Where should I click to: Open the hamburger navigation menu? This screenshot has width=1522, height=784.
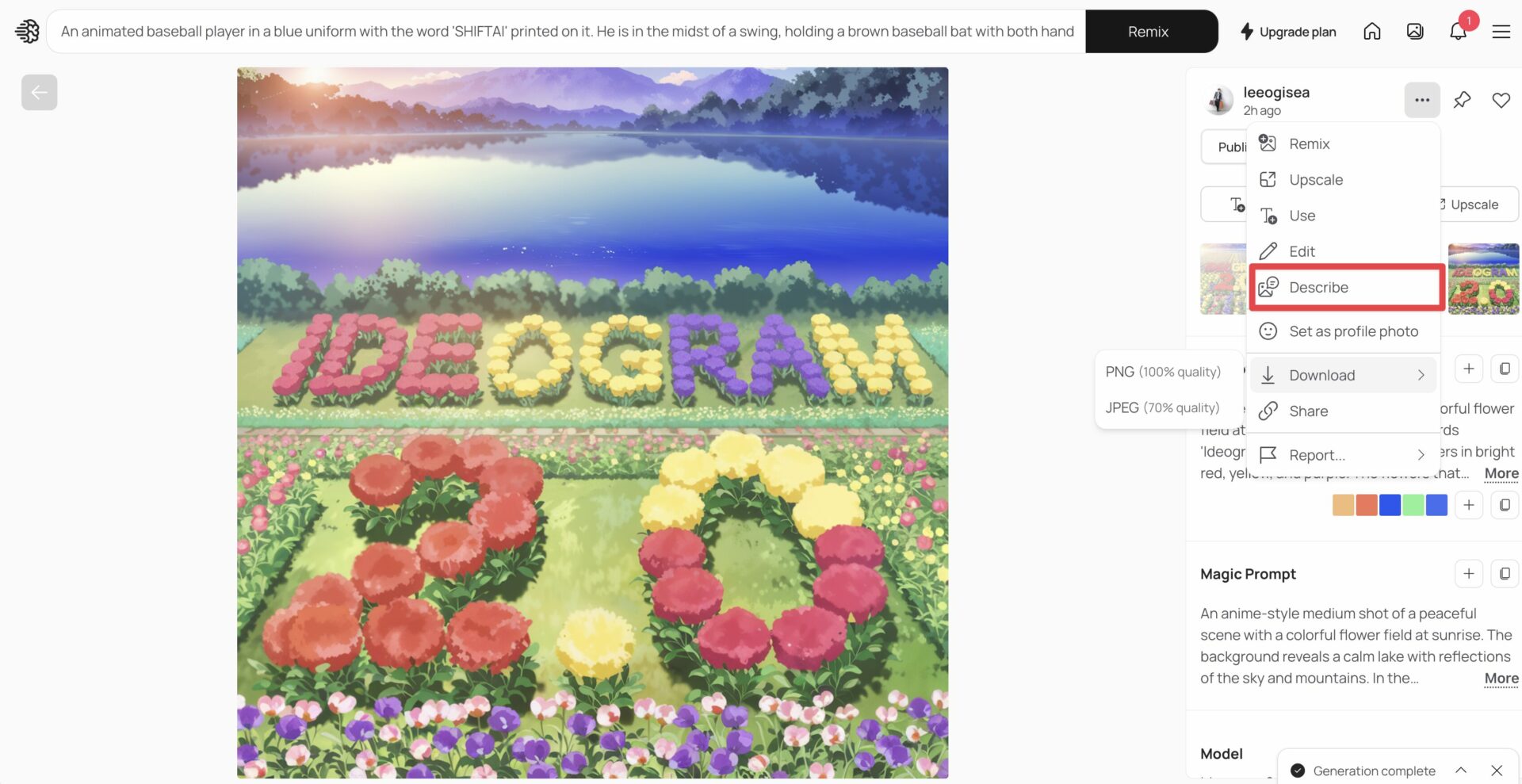1501,31
